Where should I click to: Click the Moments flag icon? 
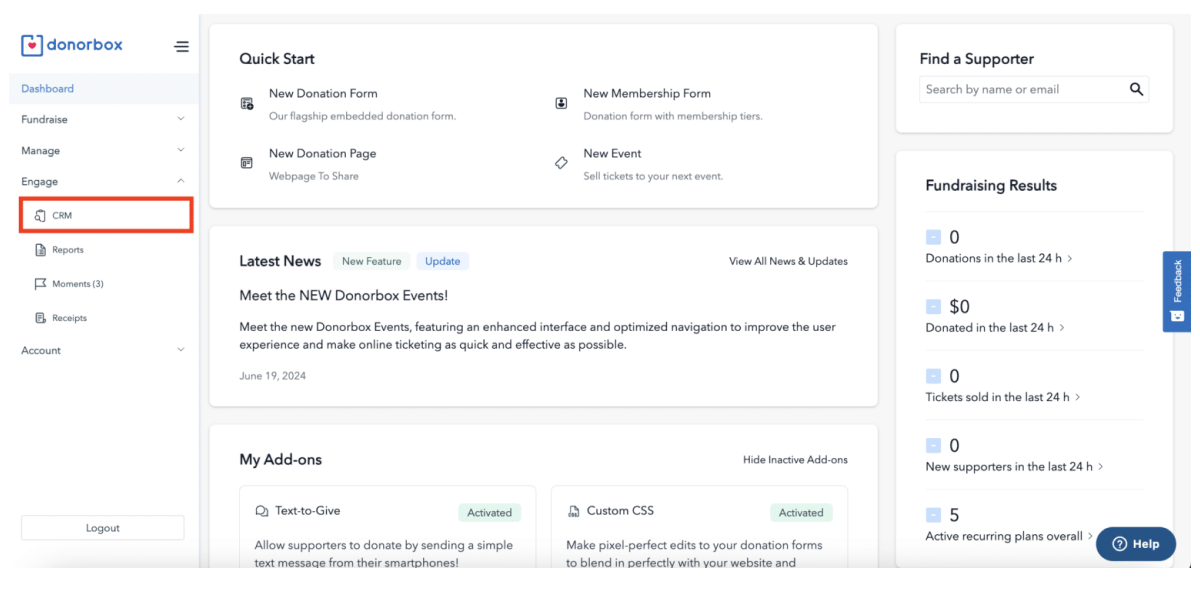click(40, 284)
